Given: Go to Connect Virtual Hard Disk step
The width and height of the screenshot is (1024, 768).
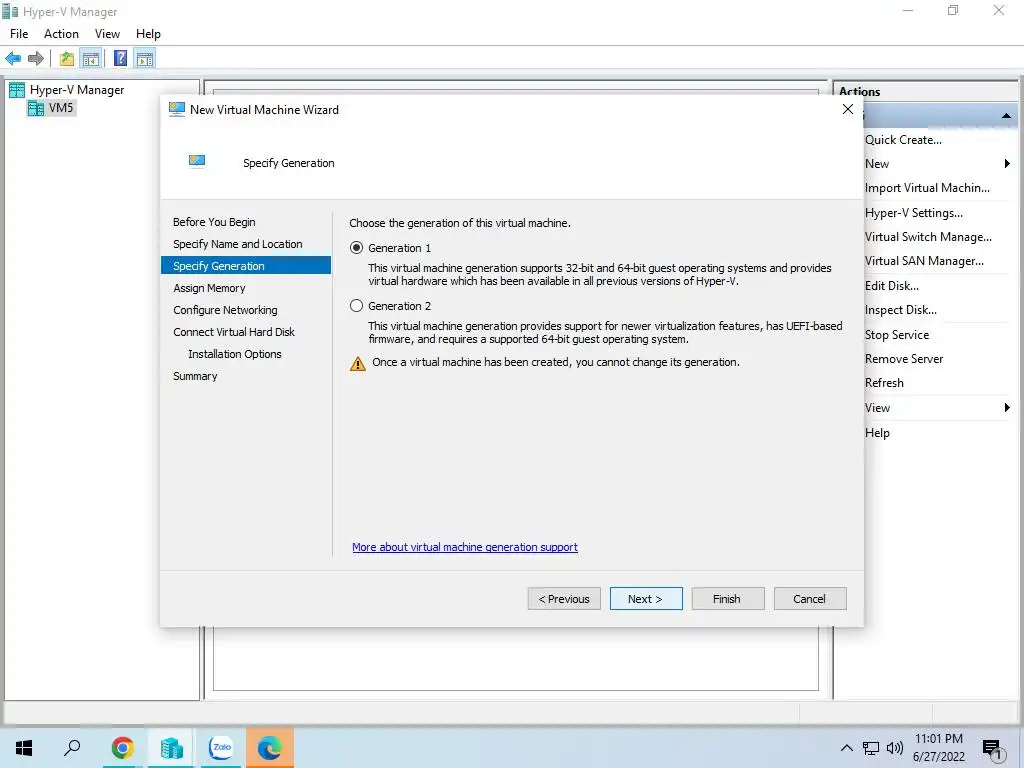Looking at the screenshot, I should tap(234, 332).
